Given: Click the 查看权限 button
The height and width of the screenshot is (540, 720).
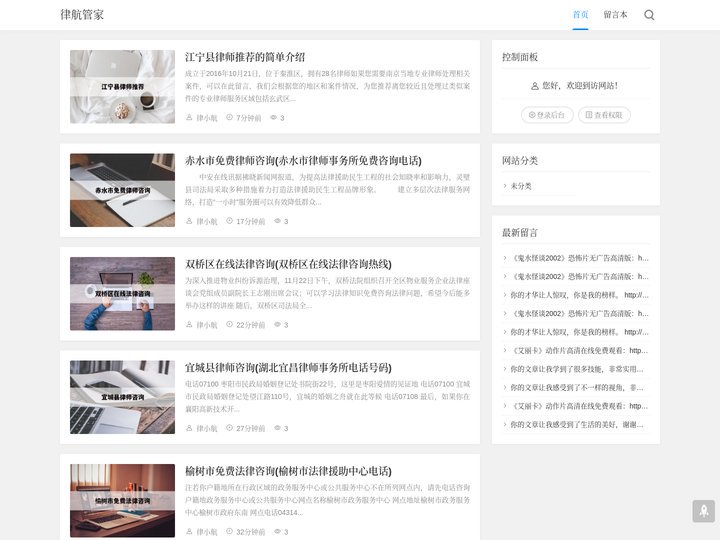Looking at the screenshot, I should (x=604, y=115).
